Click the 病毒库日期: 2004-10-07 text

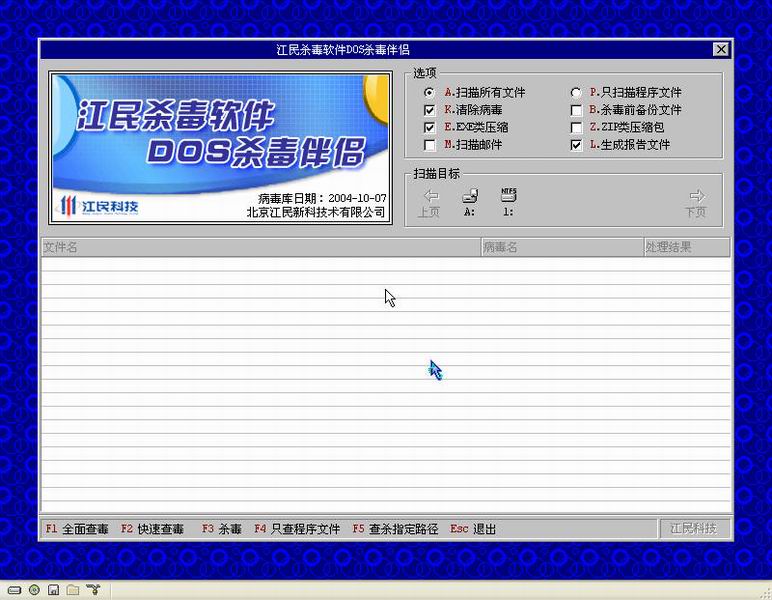tap(322, 198)
